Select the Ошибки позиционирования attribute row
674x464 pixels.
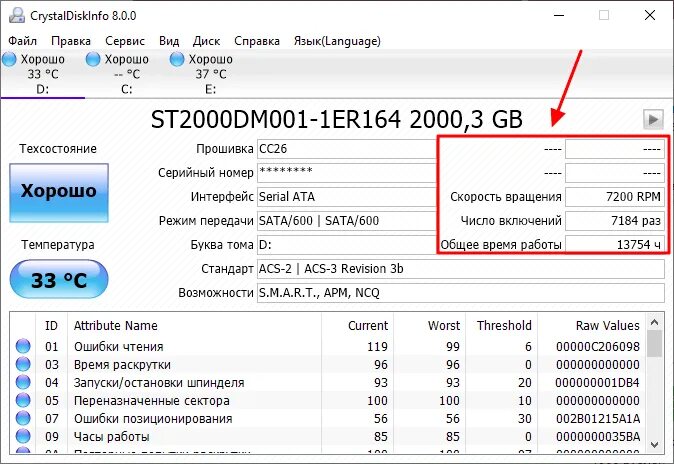click(x=328, y=418)
